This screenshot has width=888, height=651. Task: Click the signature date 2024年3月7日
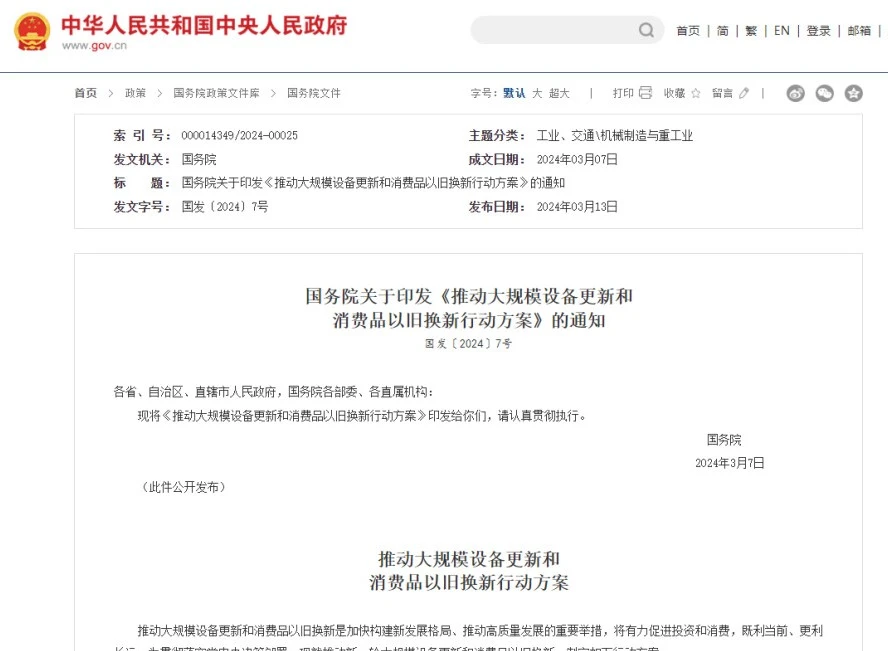(x=730, y=463)
